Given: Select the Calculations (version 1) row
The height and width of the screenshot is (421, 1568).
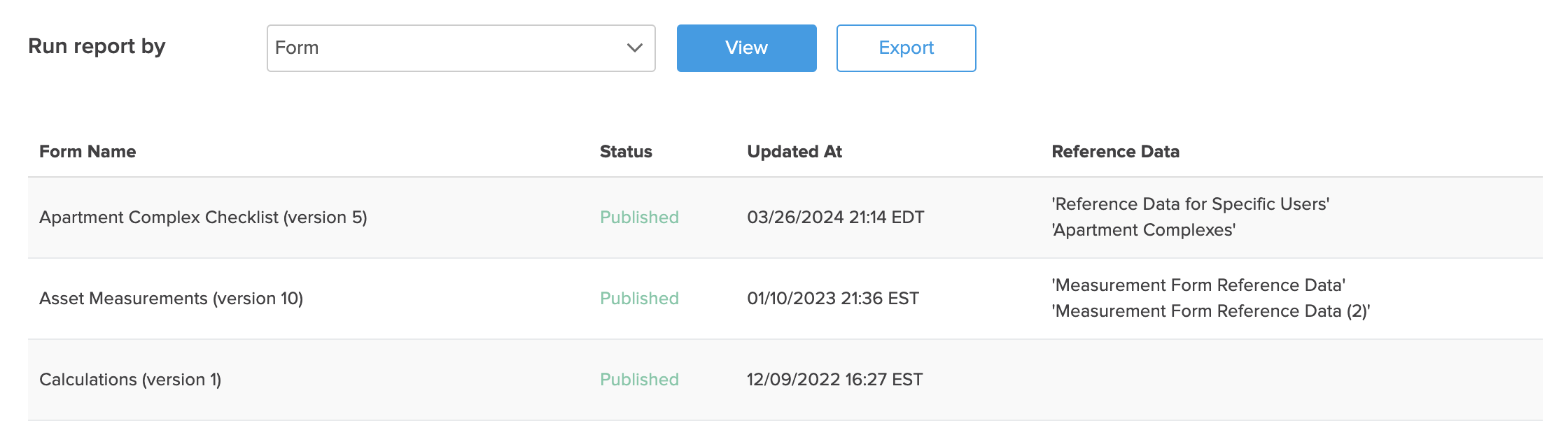Looking at the screenshot, I should pyautogui.click(x=130, y=379).
